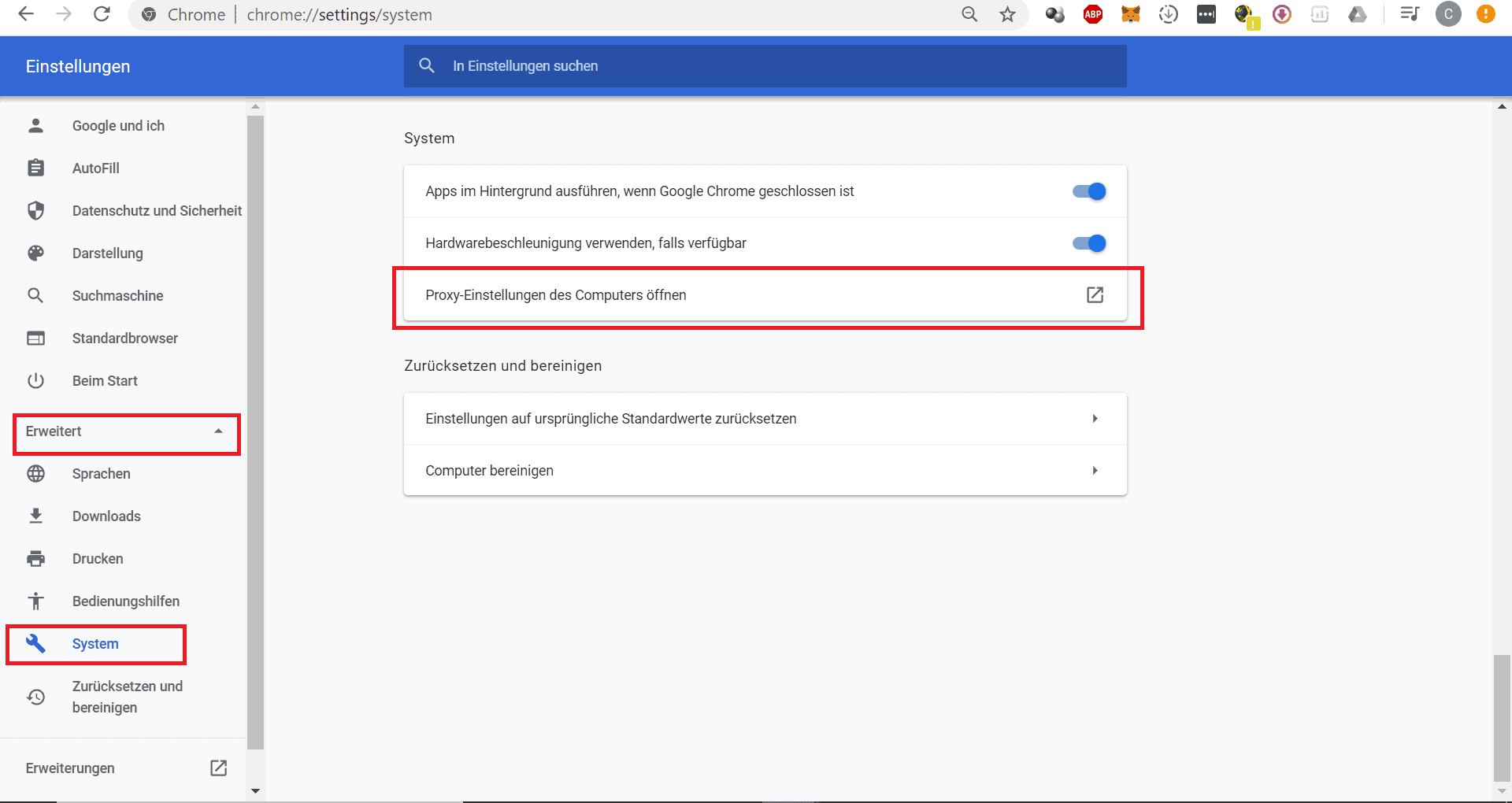Click the browser reload icon
The width and height of the screenshot is (1512, 803).
[x=102, y=14]
